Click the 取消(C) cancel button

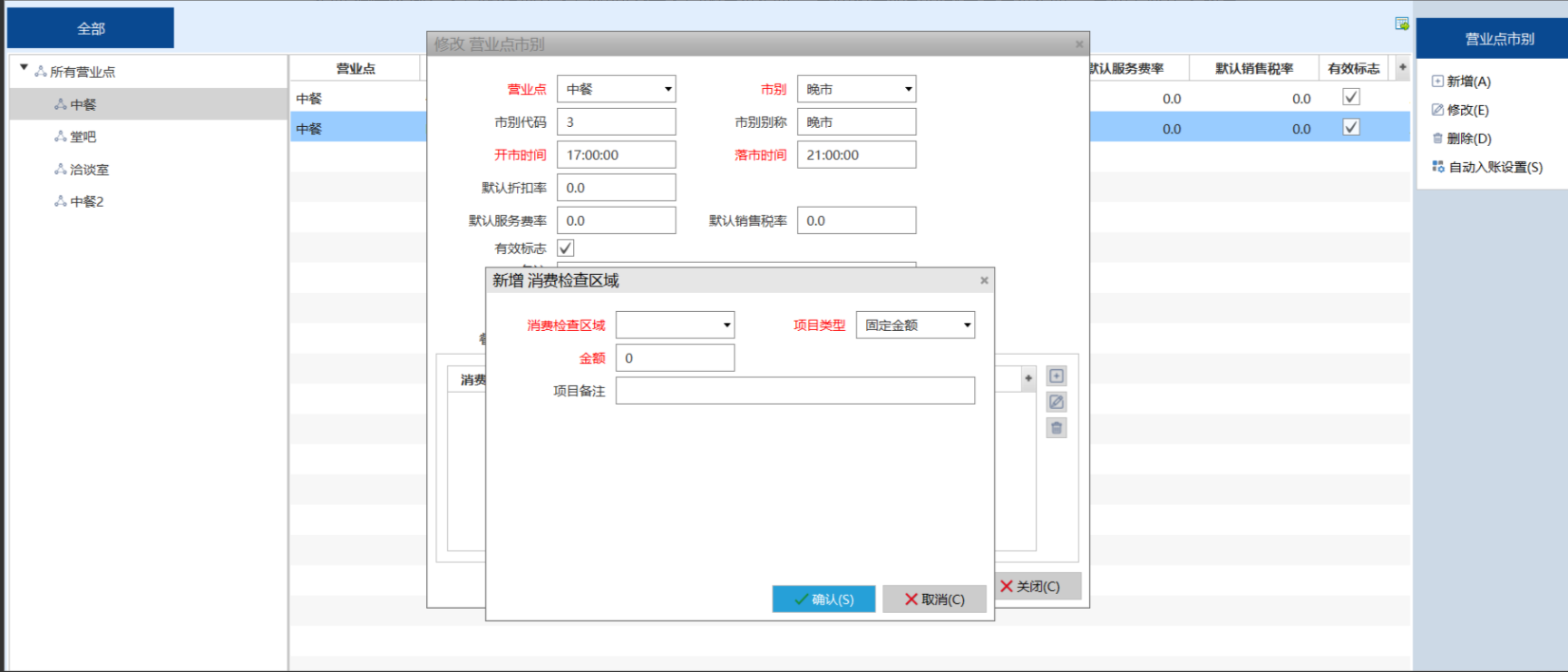click(x=934, y=599)
